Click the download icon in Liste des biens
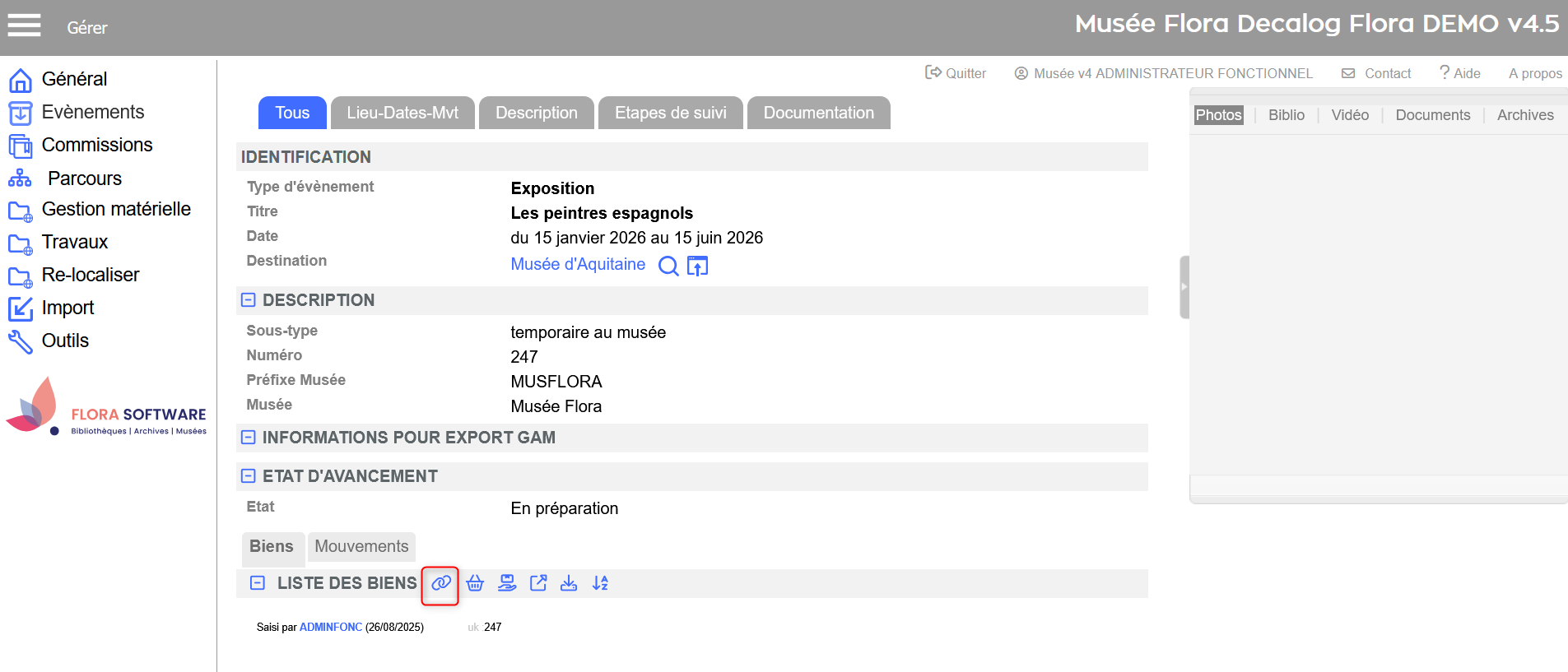This screenshot has width=1568, height=672. click(x=569, y=583)
